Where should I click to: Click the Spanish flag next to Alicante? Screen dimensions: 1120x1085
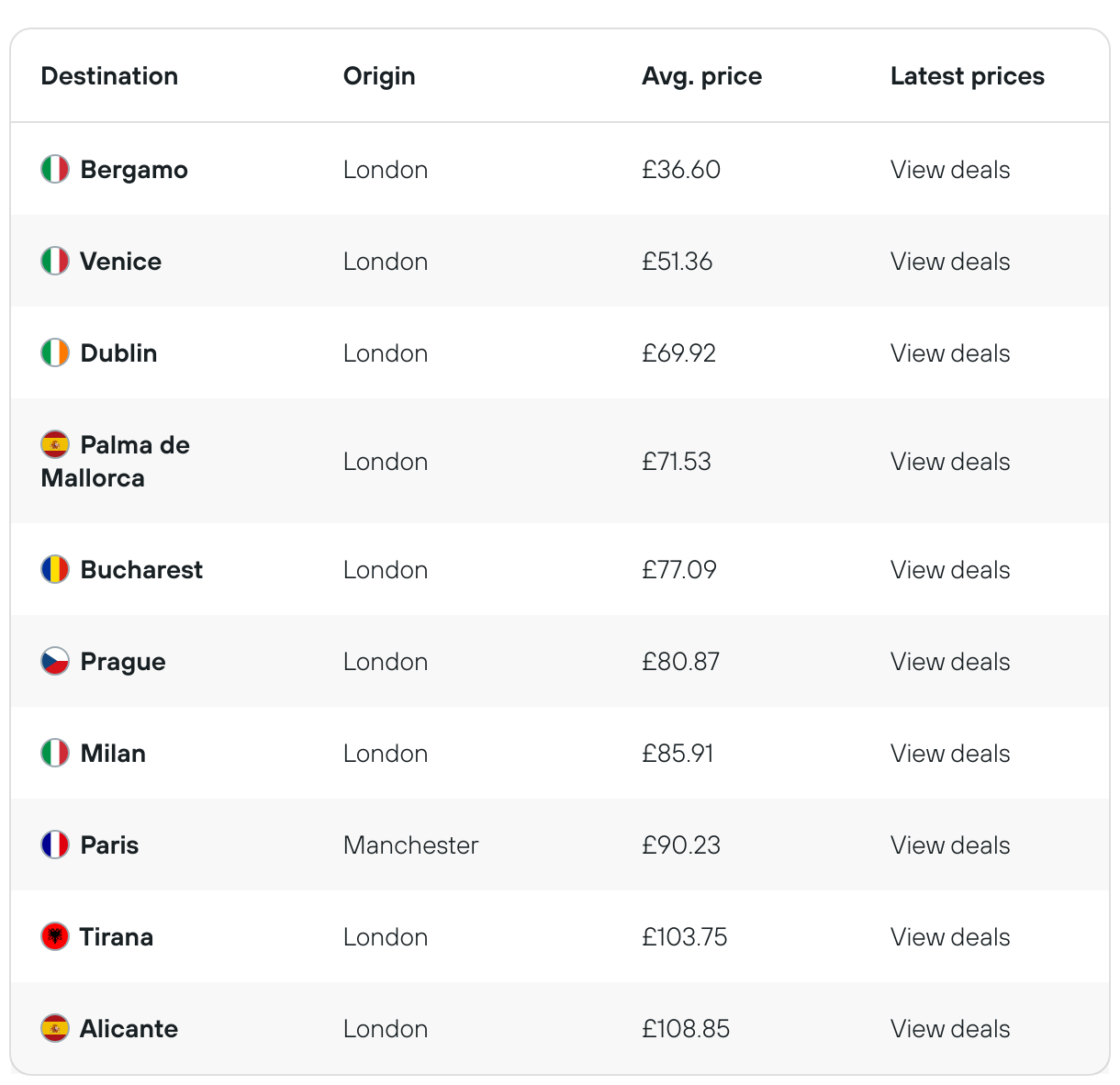pyautogui.click(x=55, y=1028)
